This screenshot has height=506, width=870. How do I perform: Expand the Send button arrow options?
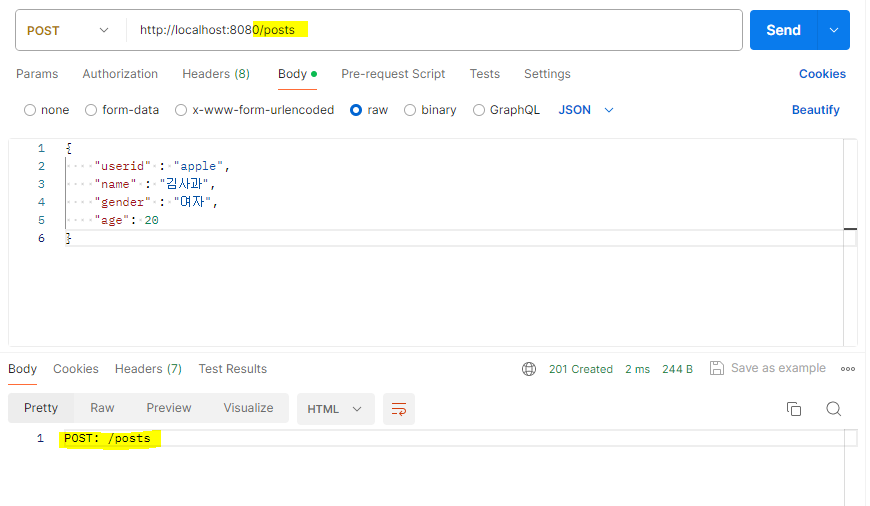pyautogui.click(x=833, y=30)
